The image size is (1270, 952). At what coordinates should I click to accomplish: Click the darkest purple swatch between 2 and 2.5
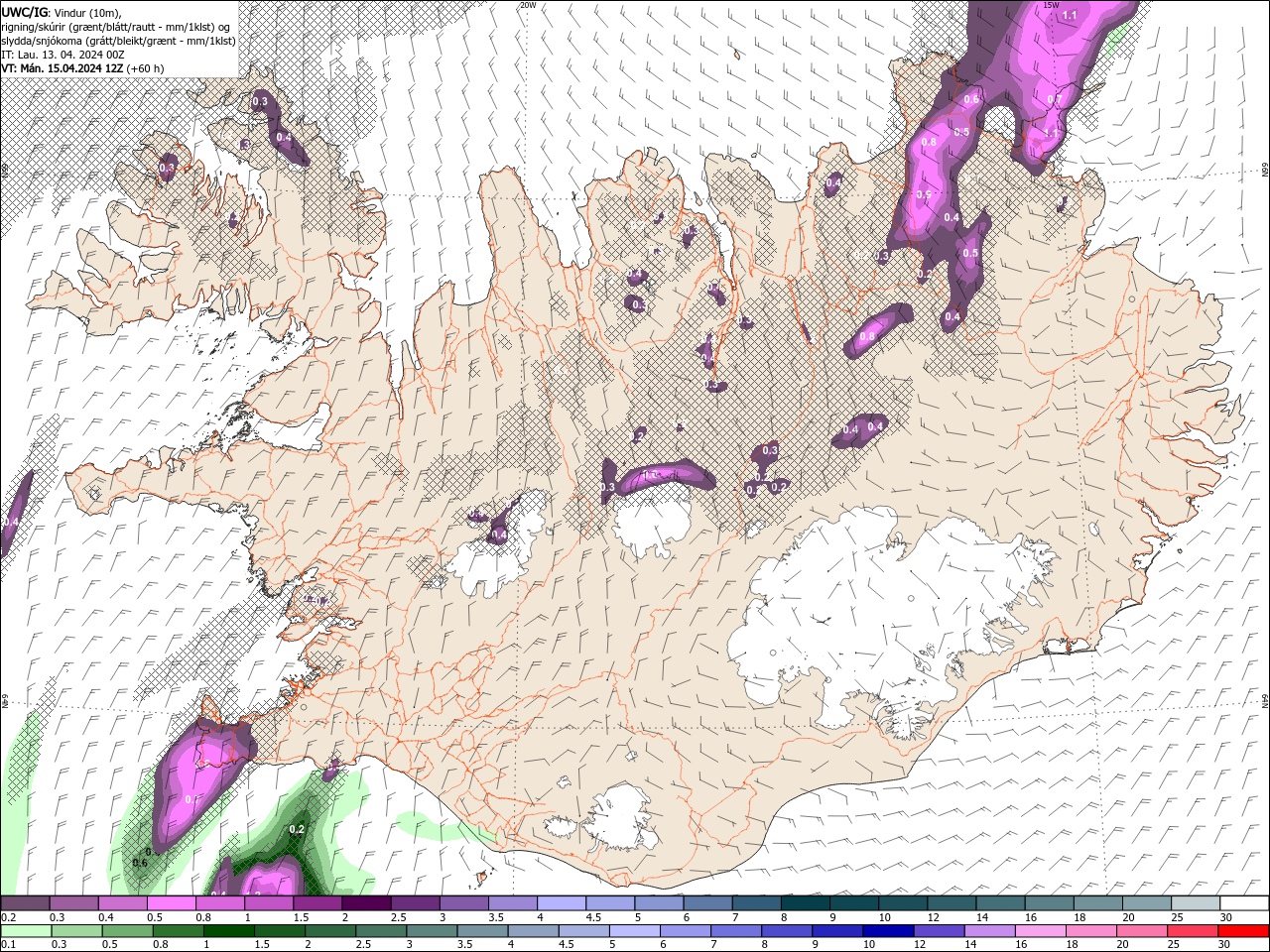(x=366, y=903)
